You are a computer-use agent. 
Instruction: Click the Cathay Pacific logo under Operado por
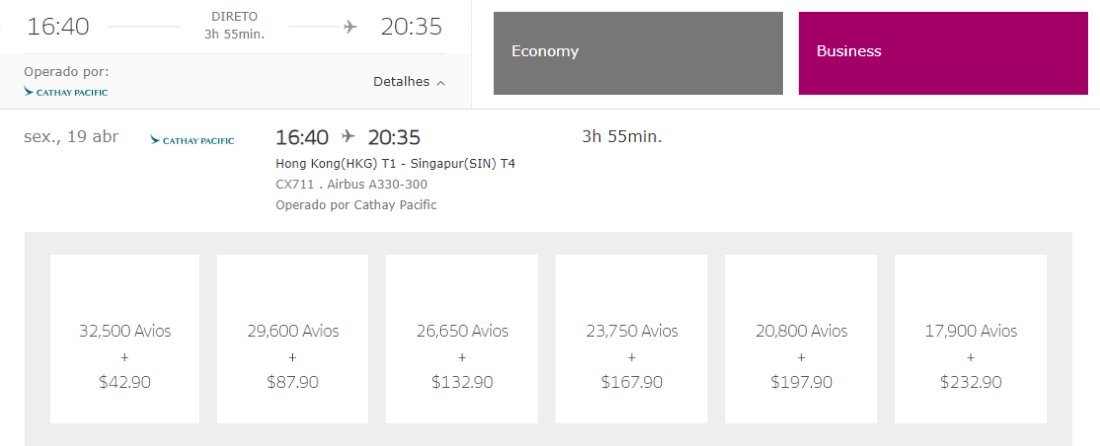(x=66, y=92)
